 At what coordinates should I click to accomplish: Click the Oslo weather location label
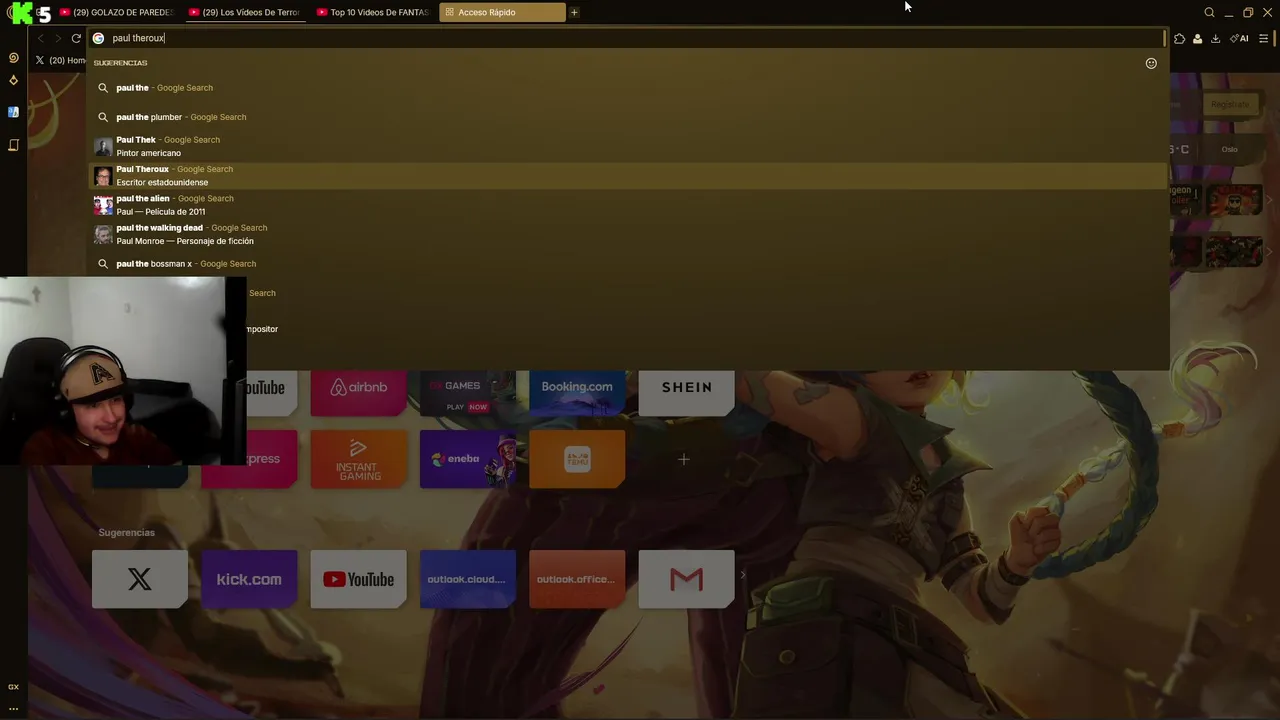(1229, 149)
